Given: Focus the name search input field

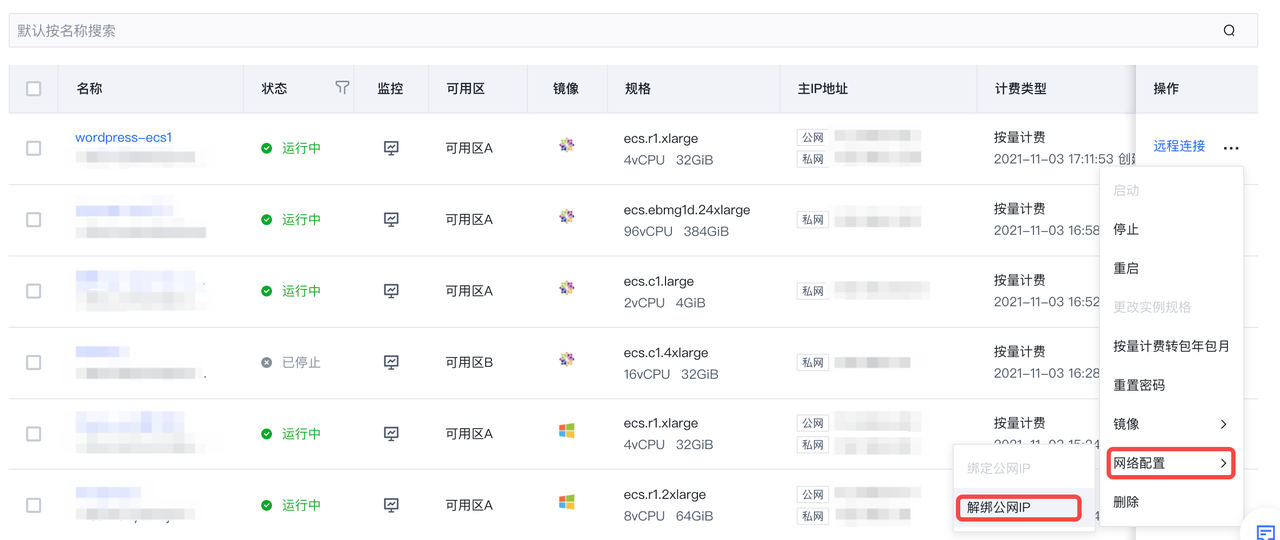Looking at the screenshot, I should (x=600, y=31).
